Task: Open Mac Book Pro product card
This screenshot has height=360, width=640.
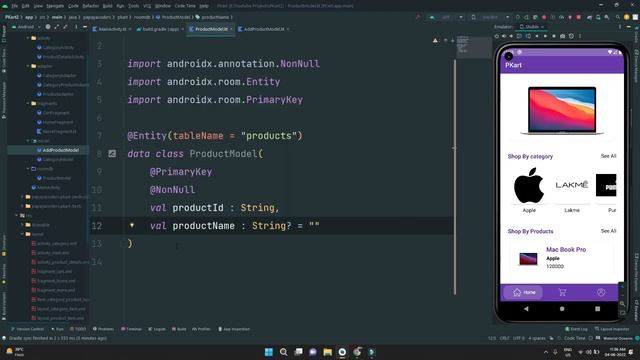Action: point(562,258)
